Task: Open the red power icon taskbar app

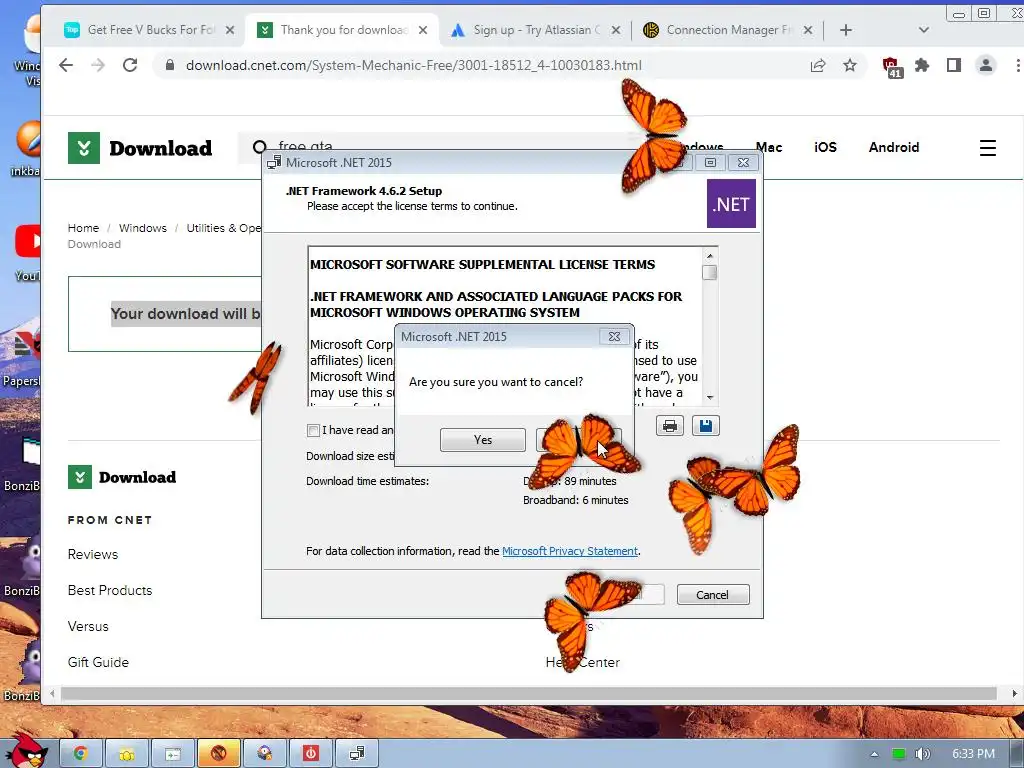Action: pyautogui.click(x=311, y=754)
